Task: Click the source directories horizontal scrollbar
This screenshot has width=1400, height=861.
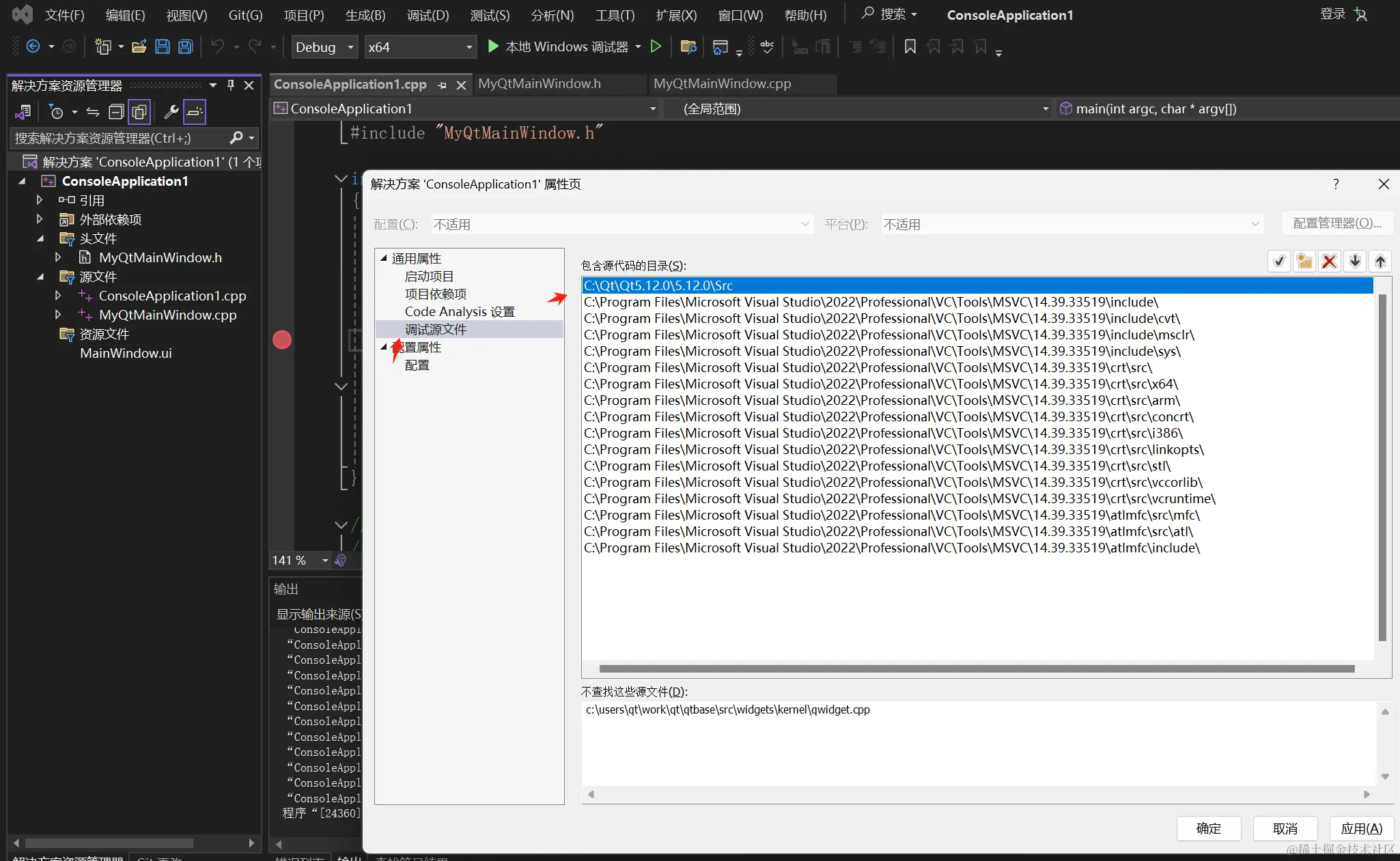Action: tap(977, 668)
